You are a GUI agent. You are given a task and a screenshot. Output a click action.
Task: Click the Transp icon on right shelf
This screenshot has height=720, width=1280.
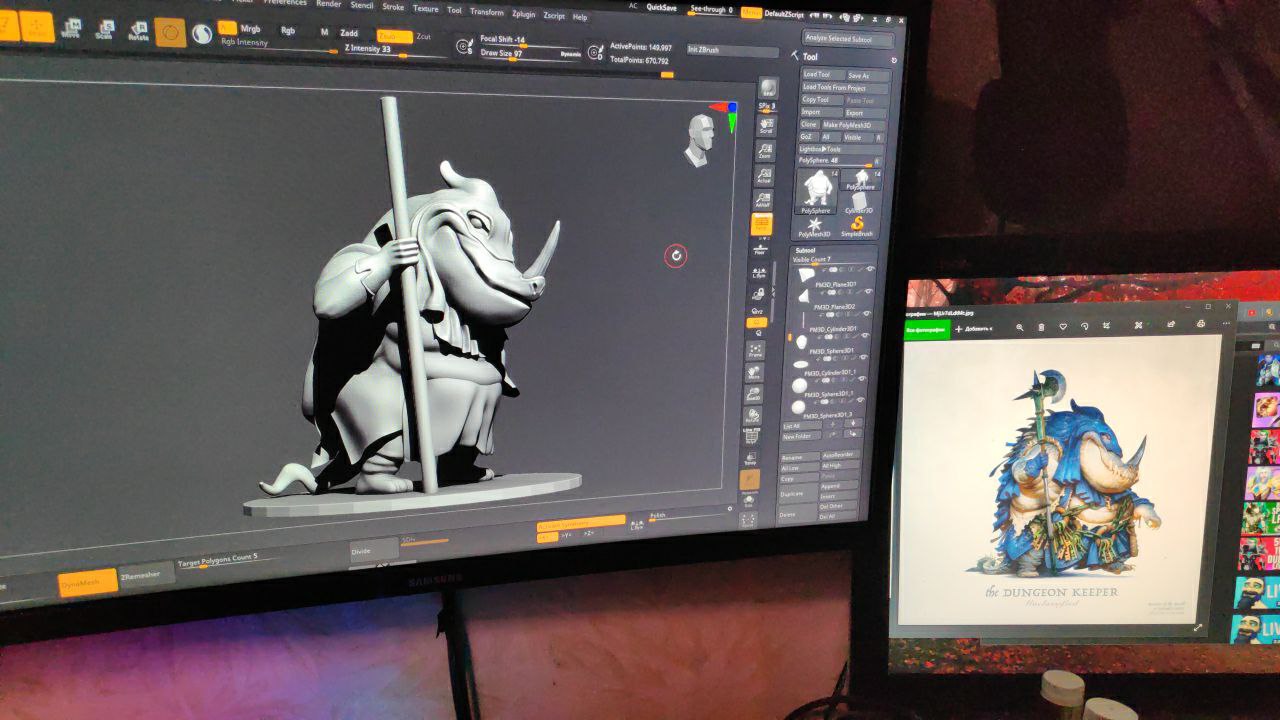[750, 459]
